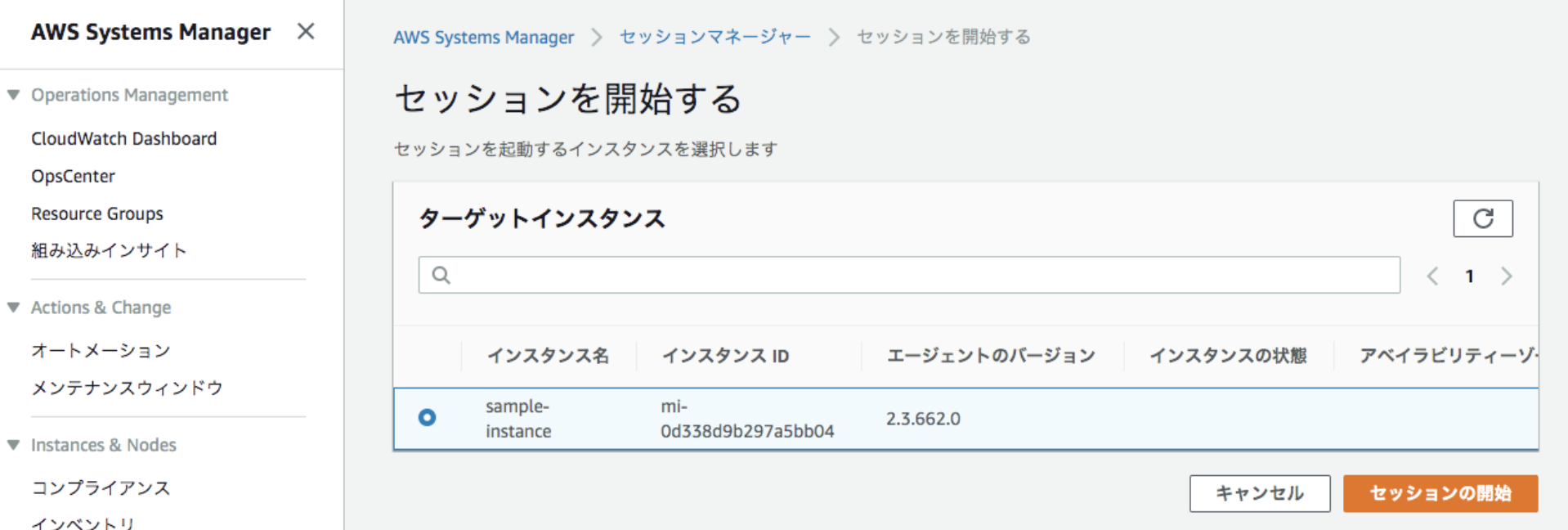Click the インスタンス ID column header
This screenshot has width=1568, height=530.
coord(725,356)
